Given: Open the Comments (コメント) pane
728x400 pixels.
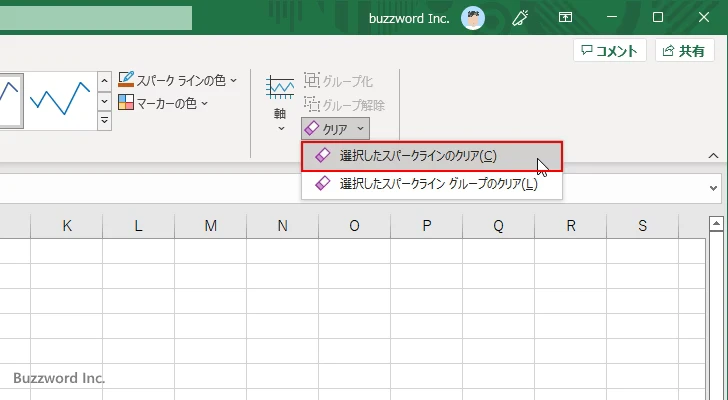Looking at the screenshot, I should 610,51.
